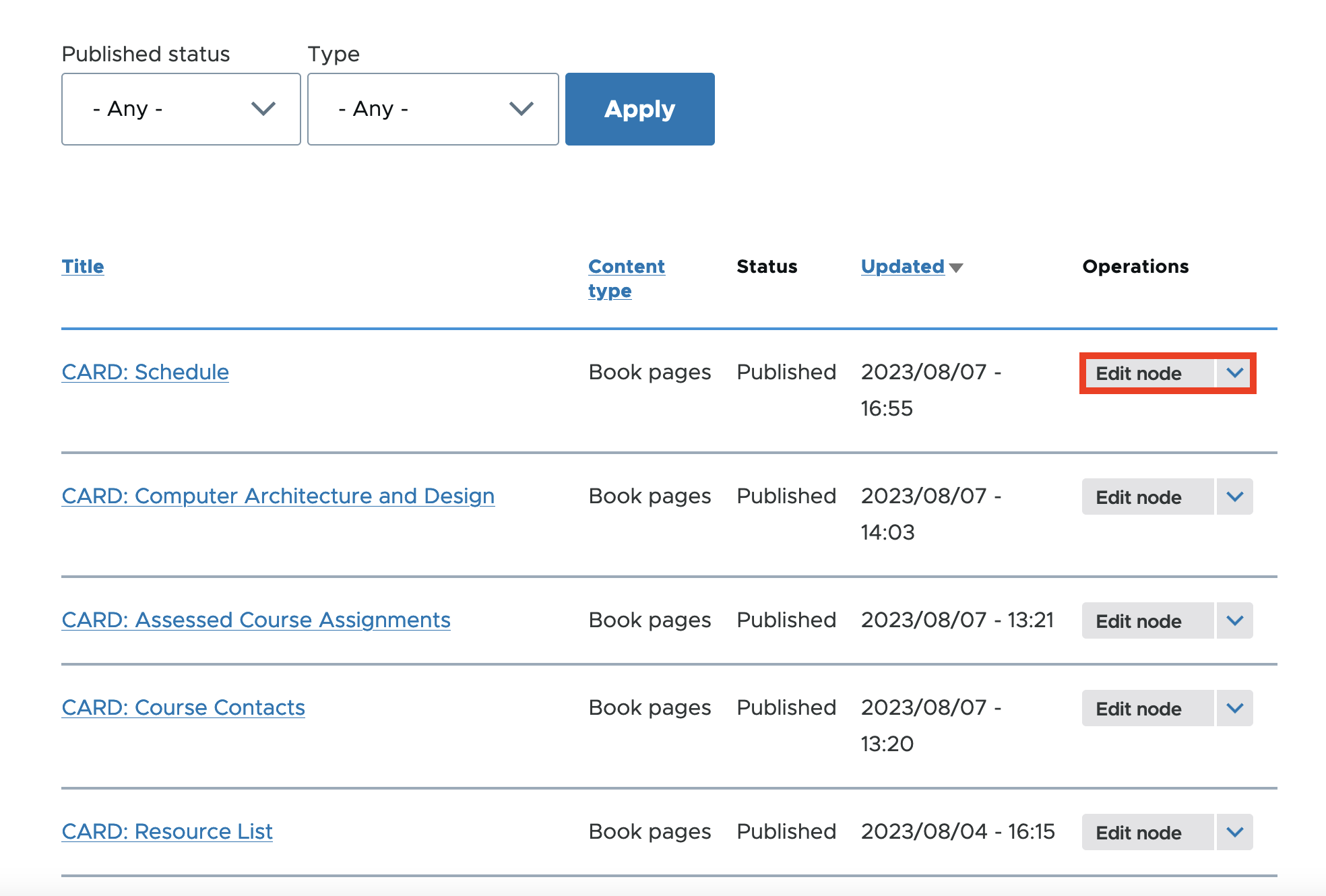Open the CARD: Resource List page
1326x896 pixels.
pos(166,831)
